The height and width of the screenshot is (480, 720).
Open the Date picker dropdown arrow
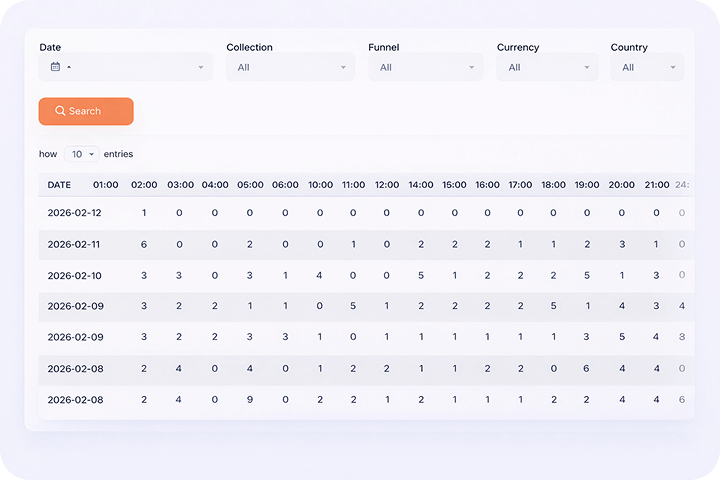[200, 67]
